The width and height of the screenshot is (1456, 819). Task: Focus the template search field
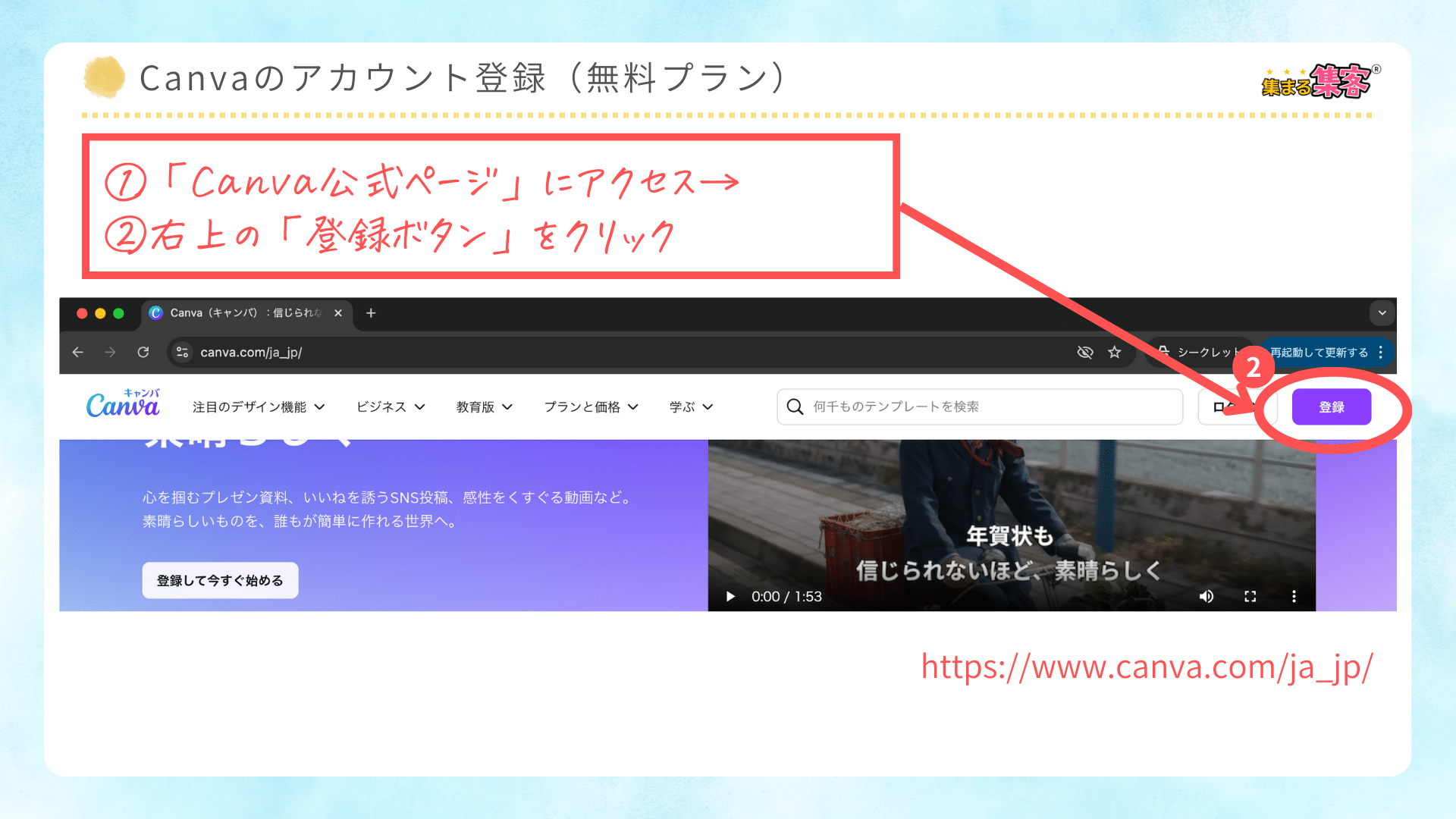980,406
